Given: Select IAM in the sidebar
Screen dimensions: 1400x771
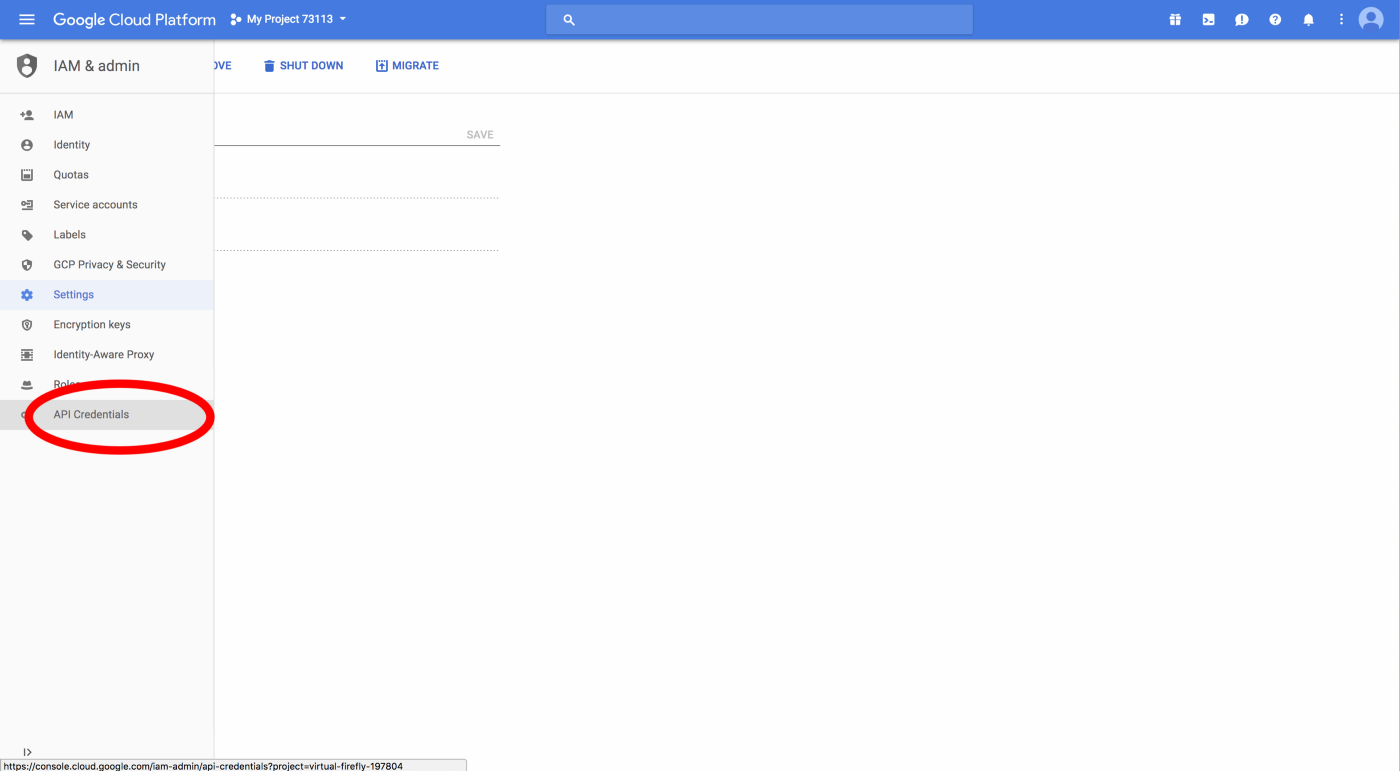Looking at the screenshot, I should coord(63,115).
